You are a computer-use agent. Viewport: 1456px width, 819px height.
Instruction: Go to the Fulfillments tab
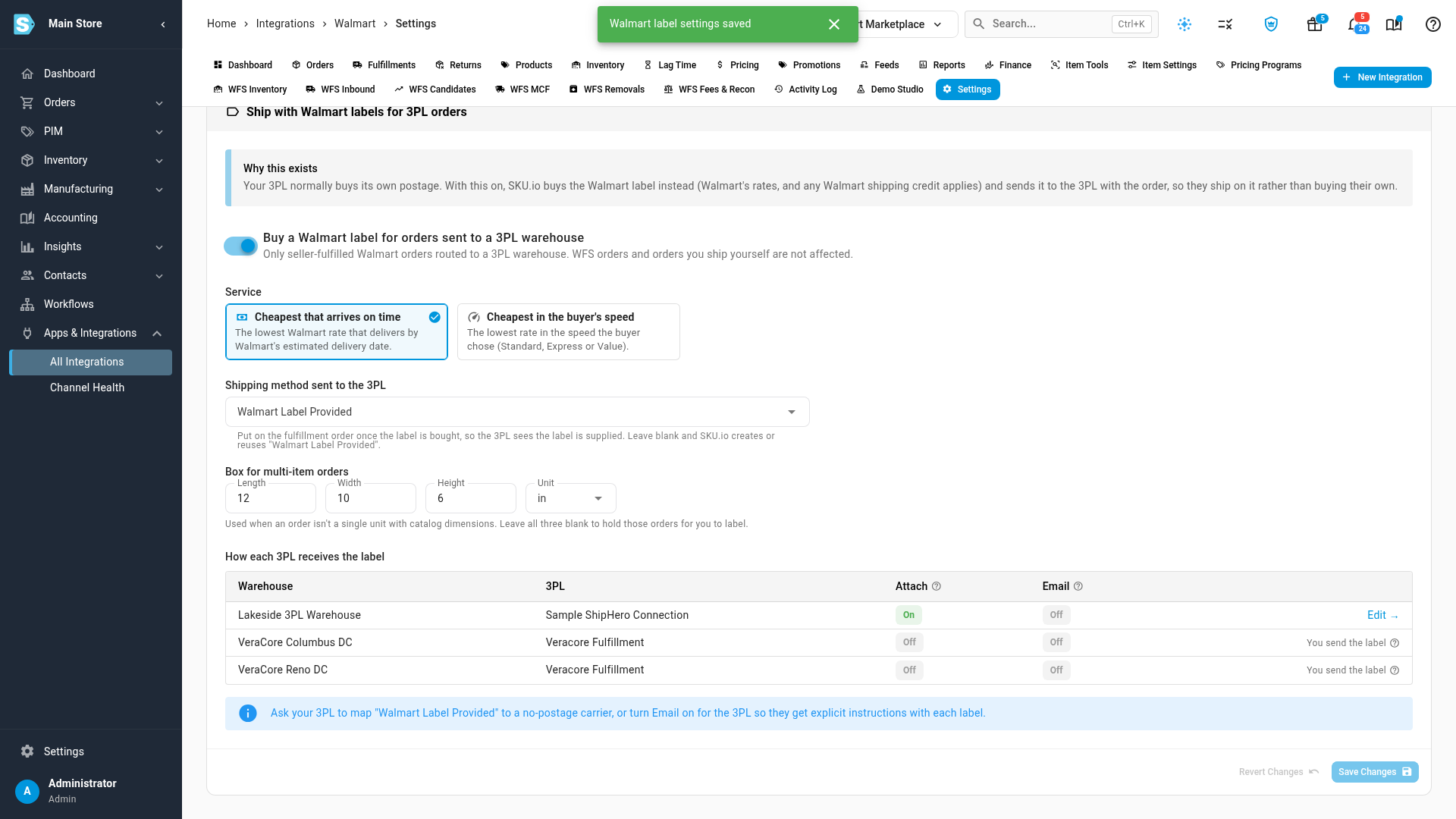coord(384,65)
